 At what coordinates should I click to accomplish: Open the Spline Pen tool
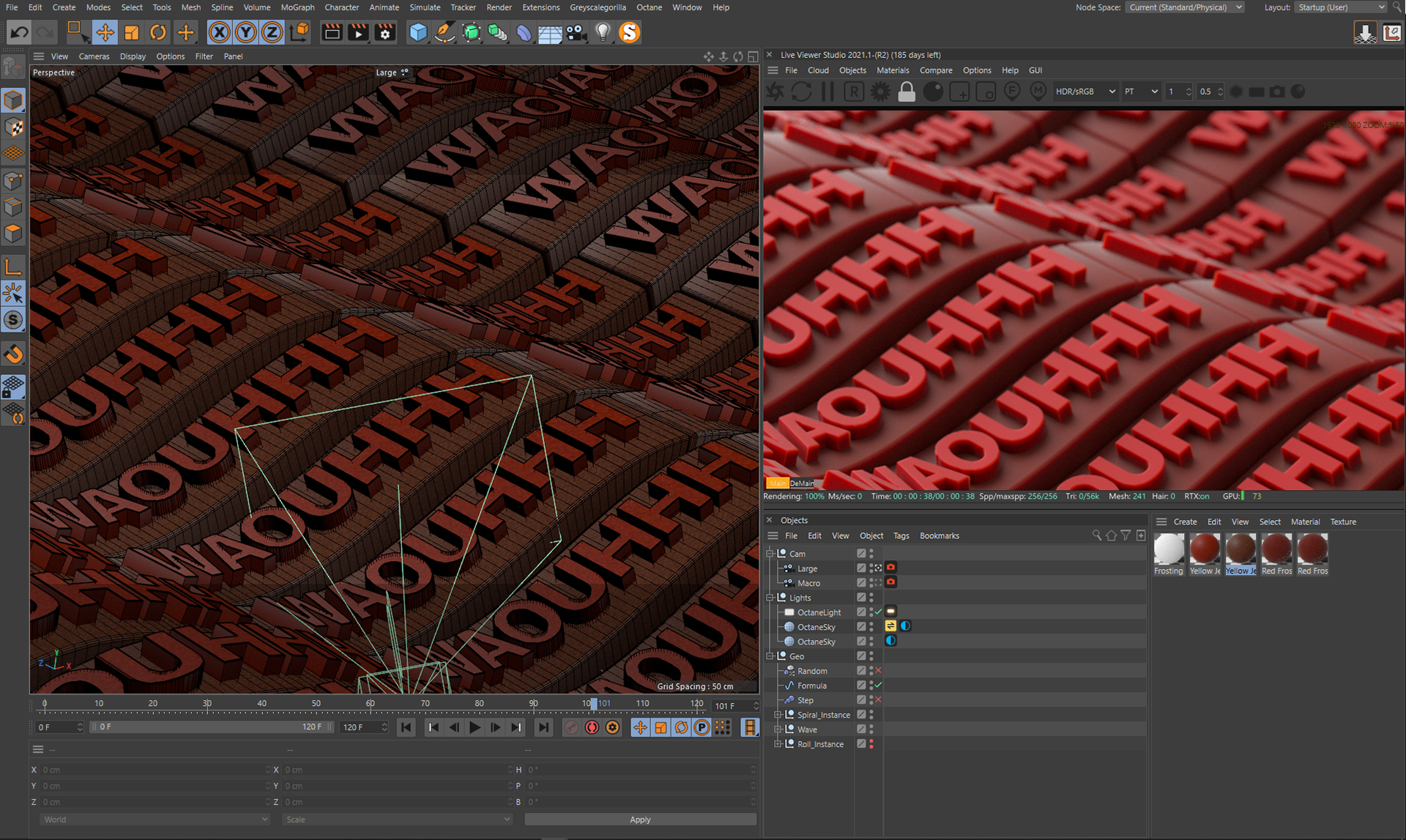(x=445, y=32)
